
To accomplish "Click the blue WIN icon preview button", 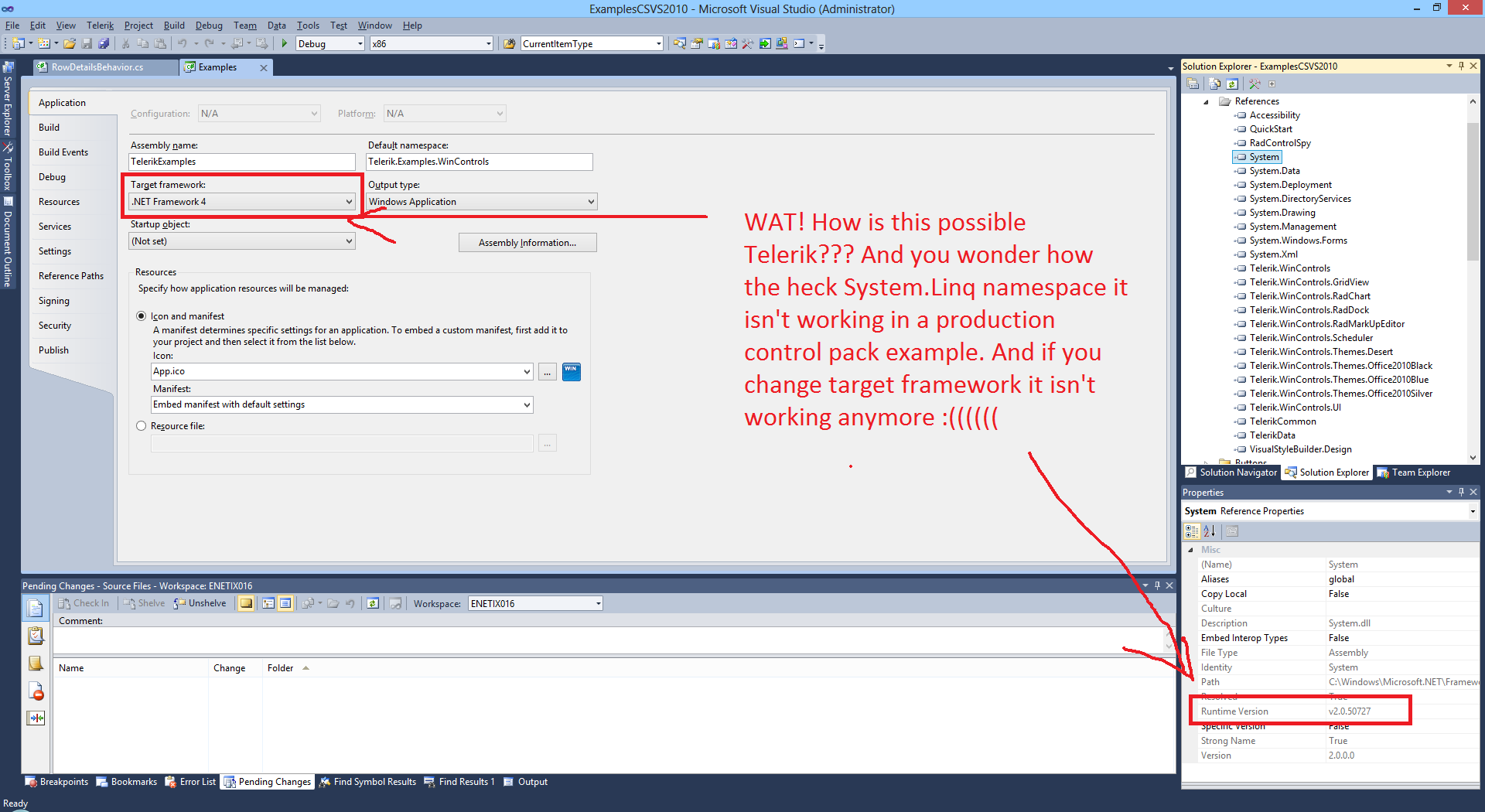I will [572, 372].
